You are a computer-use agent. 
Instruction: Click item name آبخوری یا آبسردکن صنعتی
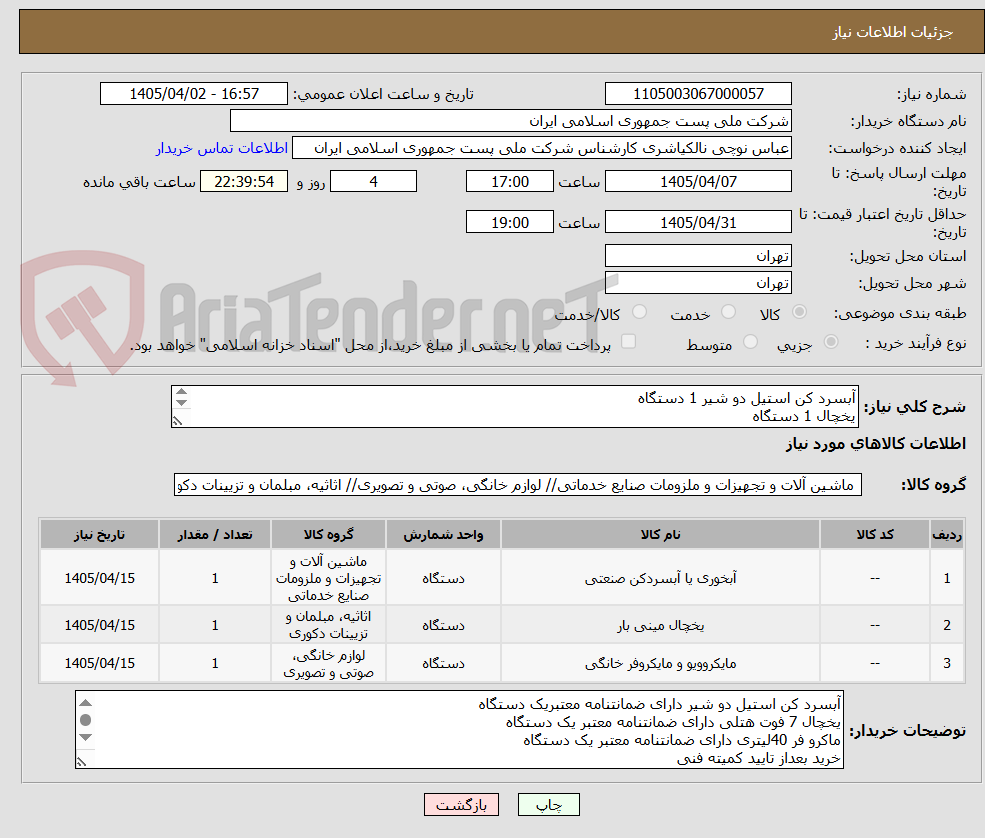[660, 579]
